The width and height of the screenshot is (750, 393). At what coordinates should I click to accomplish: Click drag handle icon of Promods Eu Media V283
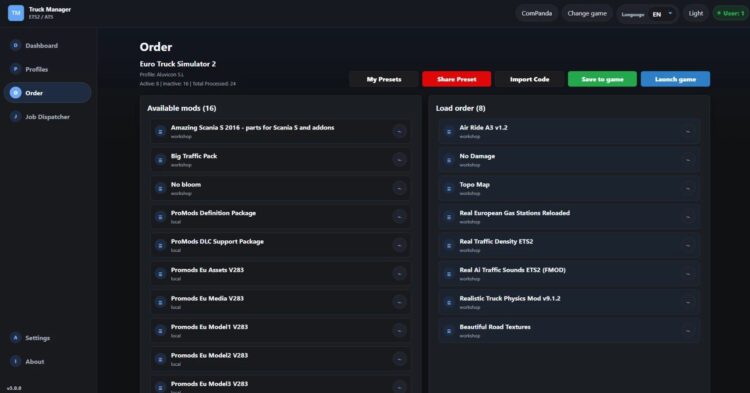point(160,302)
